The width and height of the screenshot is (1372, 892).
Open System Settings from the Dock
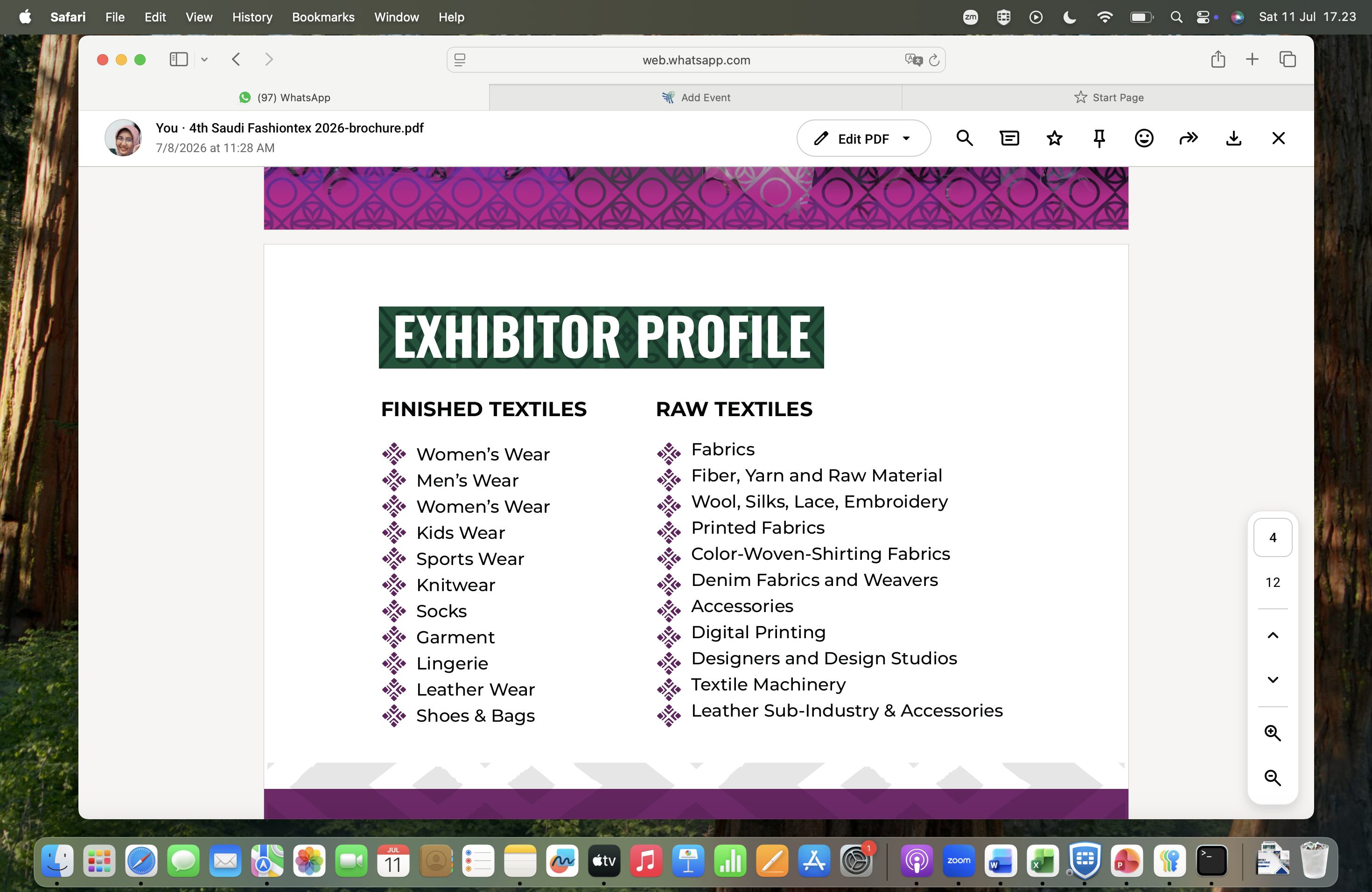(x=856, y=861)
